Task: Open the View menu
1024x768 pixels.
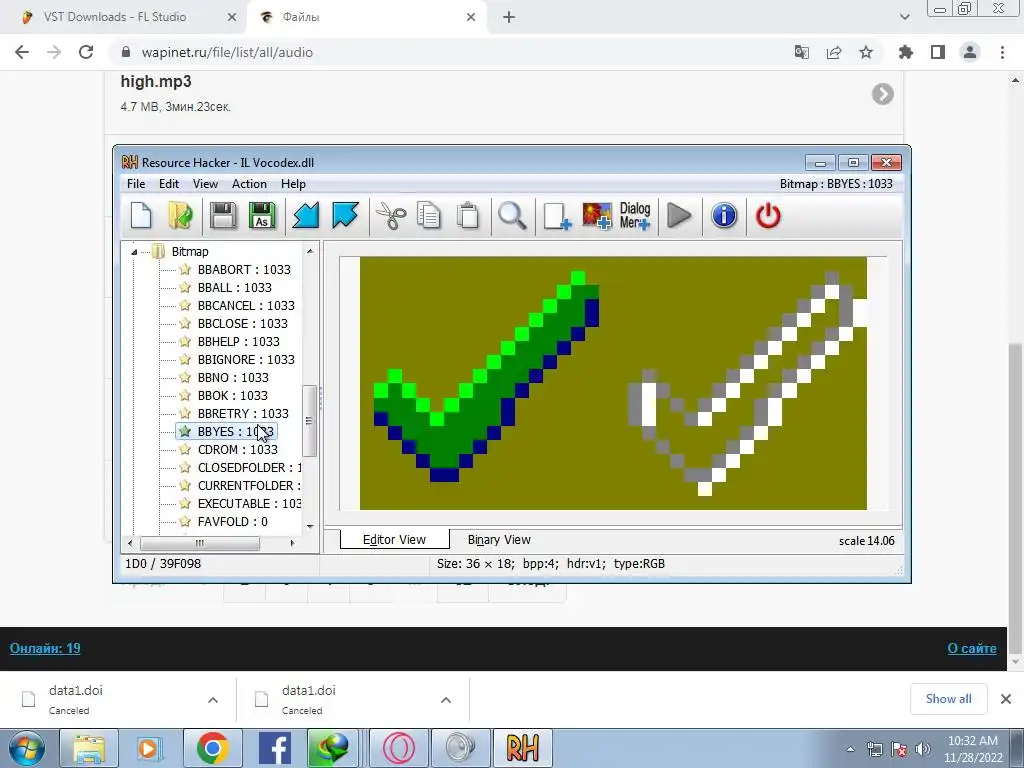Action: click(205, 184)
